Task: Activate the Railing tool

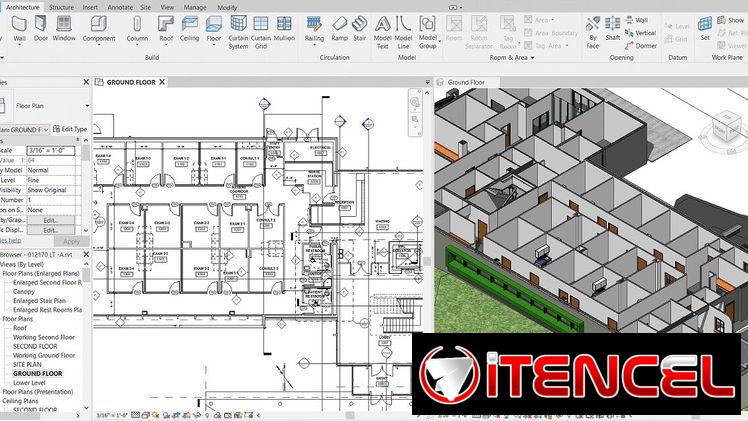Action: (x=314, y=30)
